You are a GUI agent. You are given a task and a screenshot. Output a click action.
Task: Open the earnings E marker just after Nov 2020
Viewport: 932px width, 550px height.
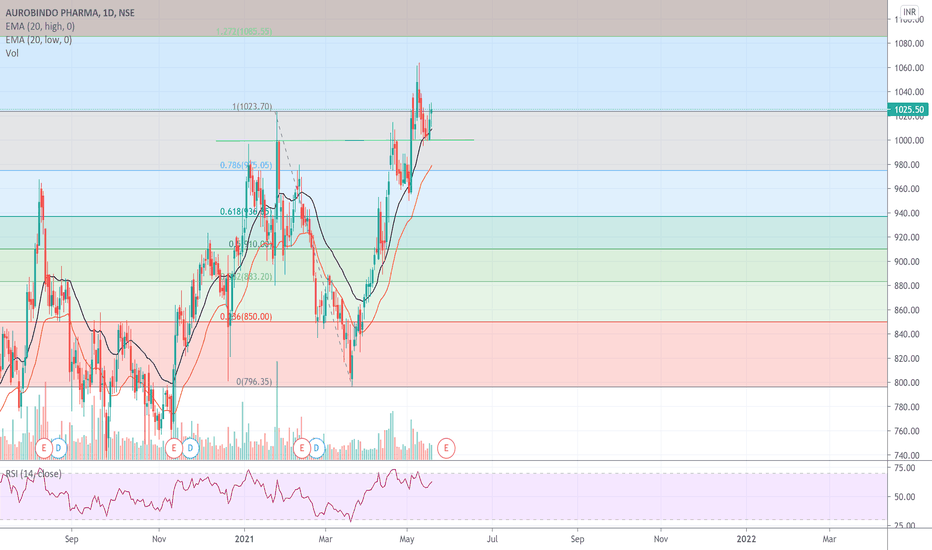[x=174, y=448]
